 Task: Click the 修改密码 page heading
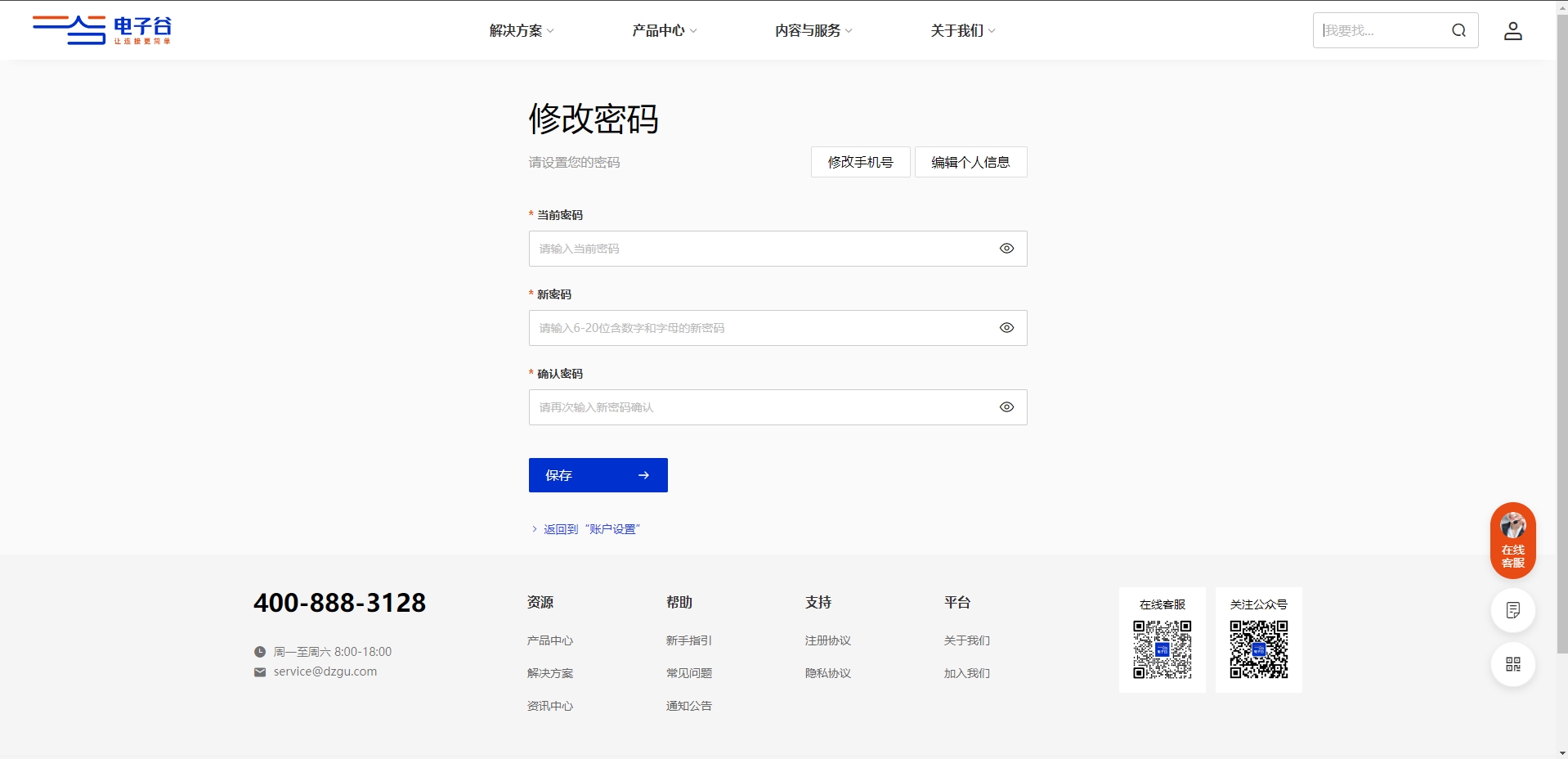(594, 119)
